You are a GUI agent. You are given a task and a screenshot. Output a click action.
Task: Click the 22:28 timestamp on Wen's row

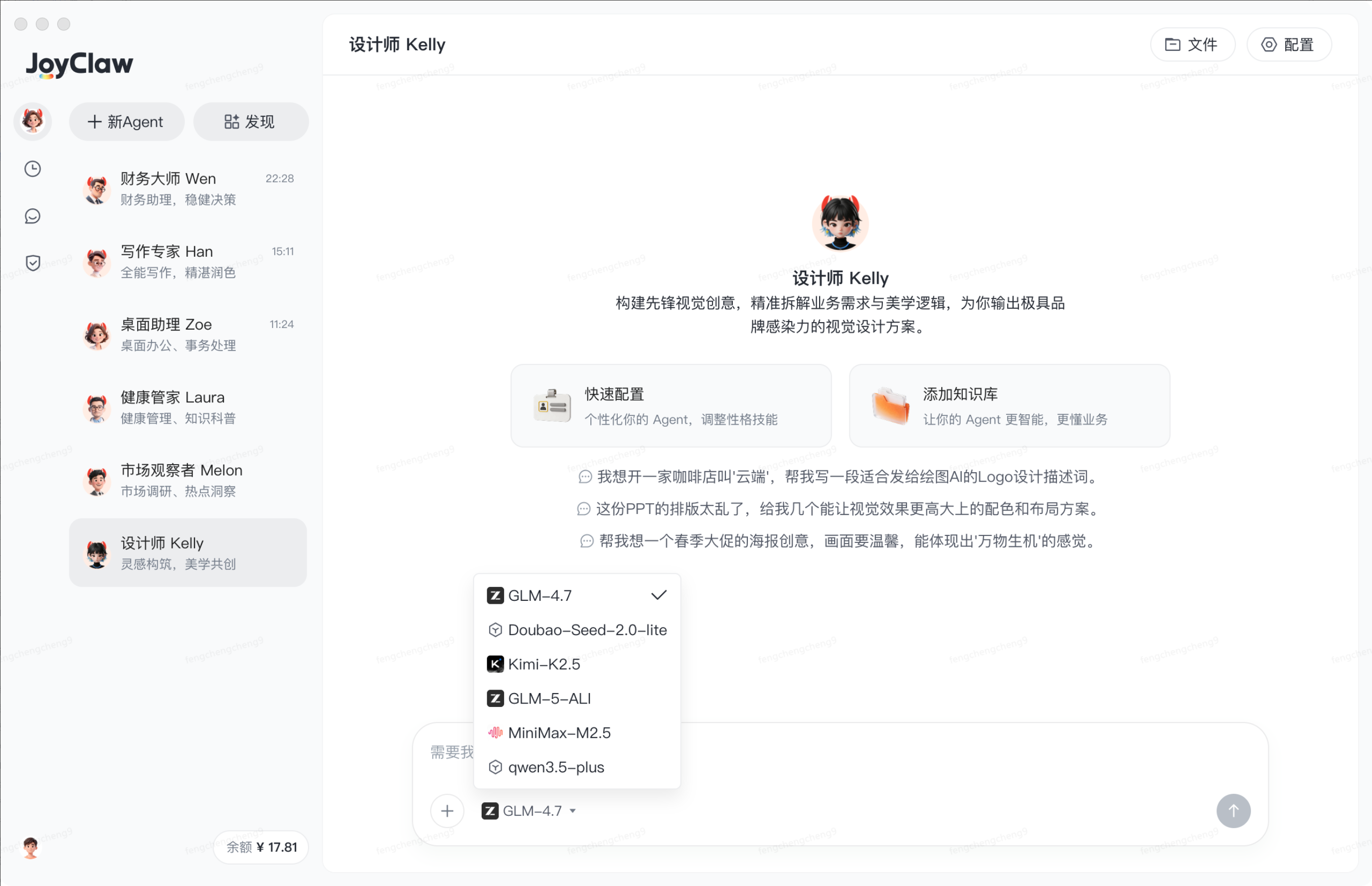pos(280,178)
